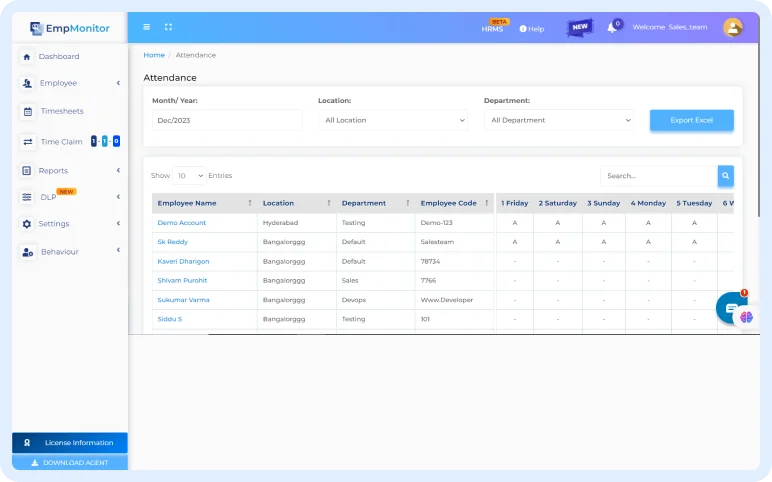This screenshot has width=772, height=482.
Task: Expand the Reports sidebar menu
Action: (x=54, y=171)
